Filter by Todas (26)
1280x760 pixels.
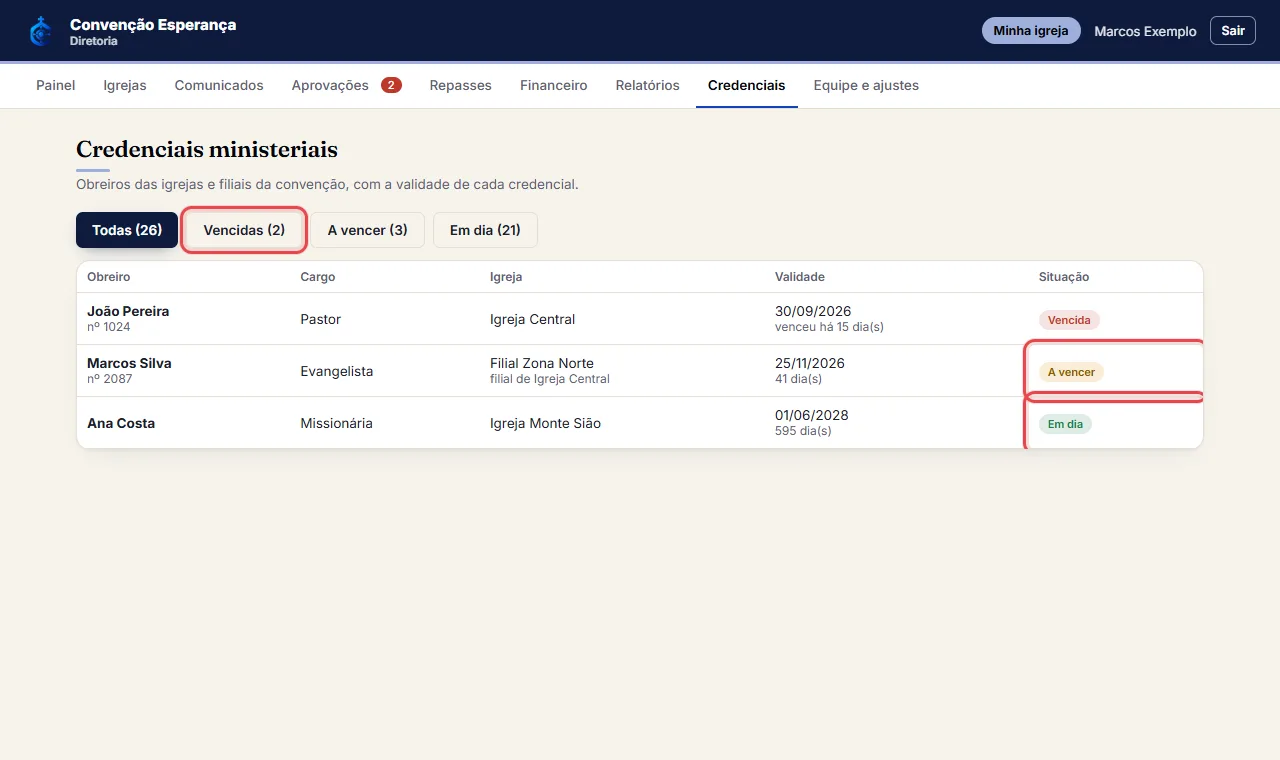pyautogui.click(x=127, y=230)
